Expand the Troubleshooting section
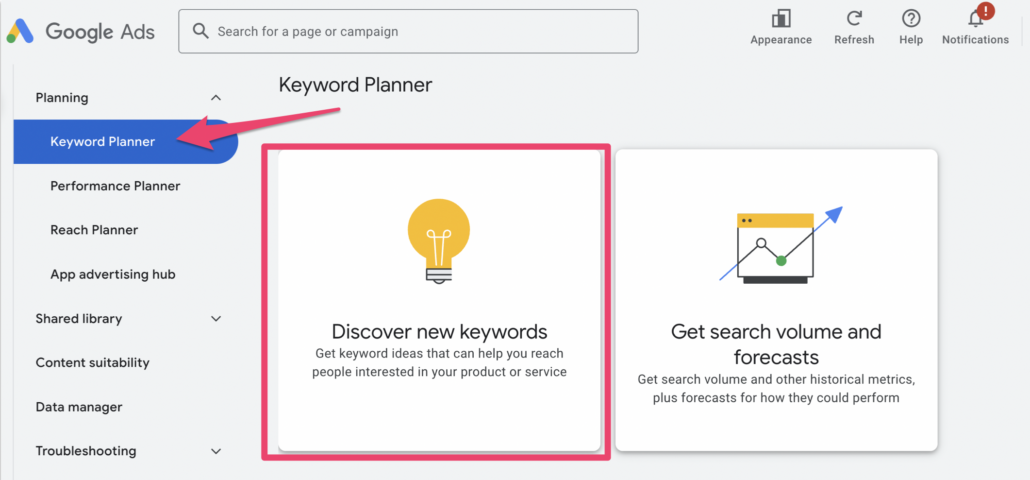This screenshot has height=480, width=1030. pos(216,451)
